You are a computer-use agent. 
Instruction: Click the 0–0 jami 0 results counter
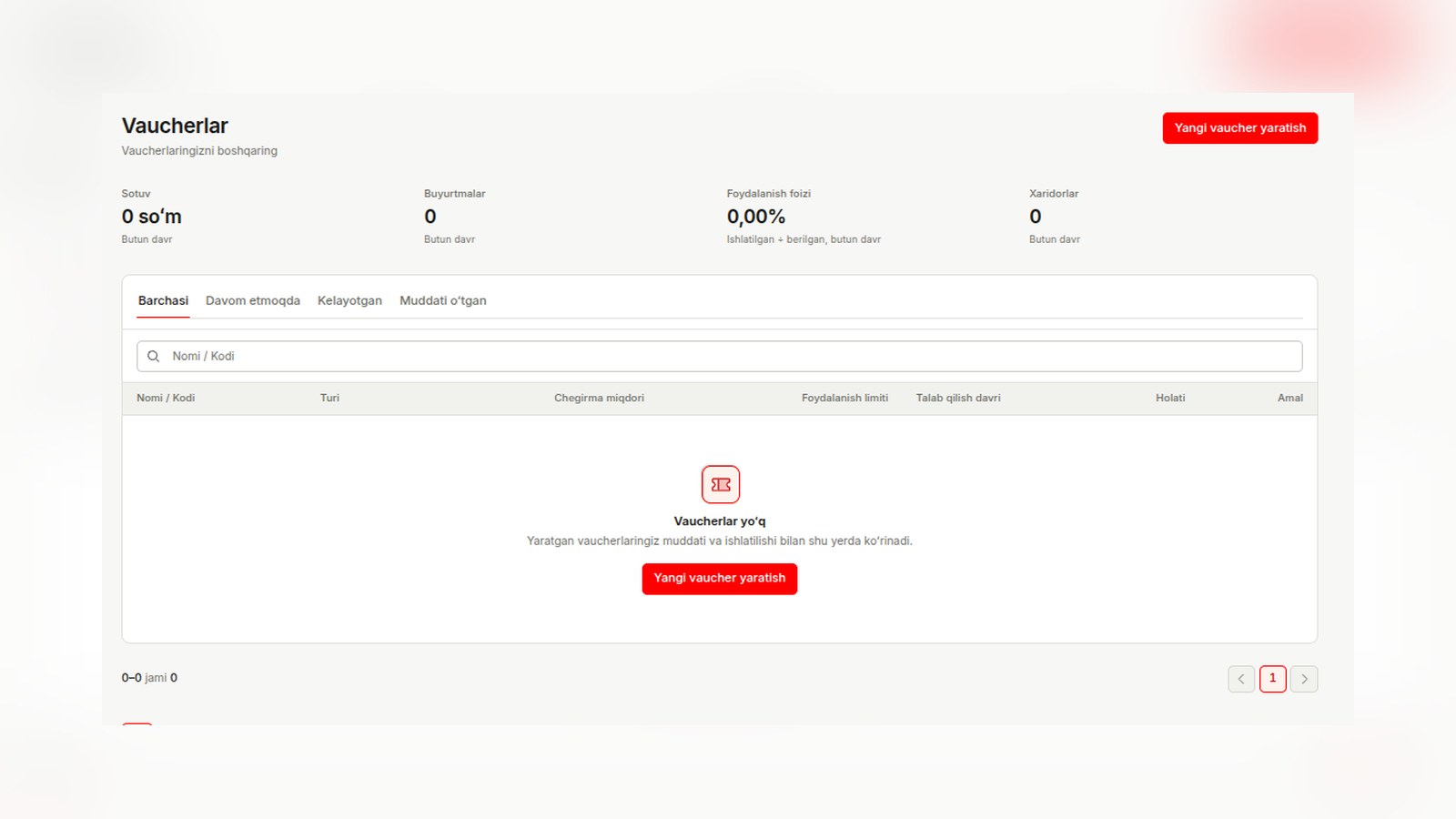click(x=149, y=678)
